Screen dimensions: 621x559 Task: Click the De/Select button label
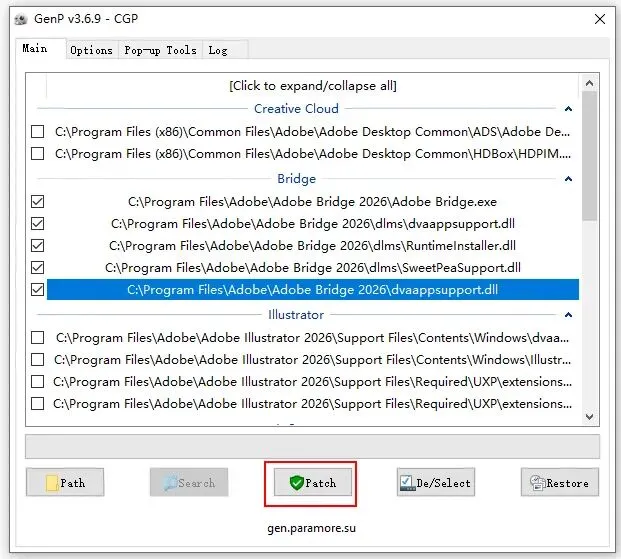click(443, 483)
